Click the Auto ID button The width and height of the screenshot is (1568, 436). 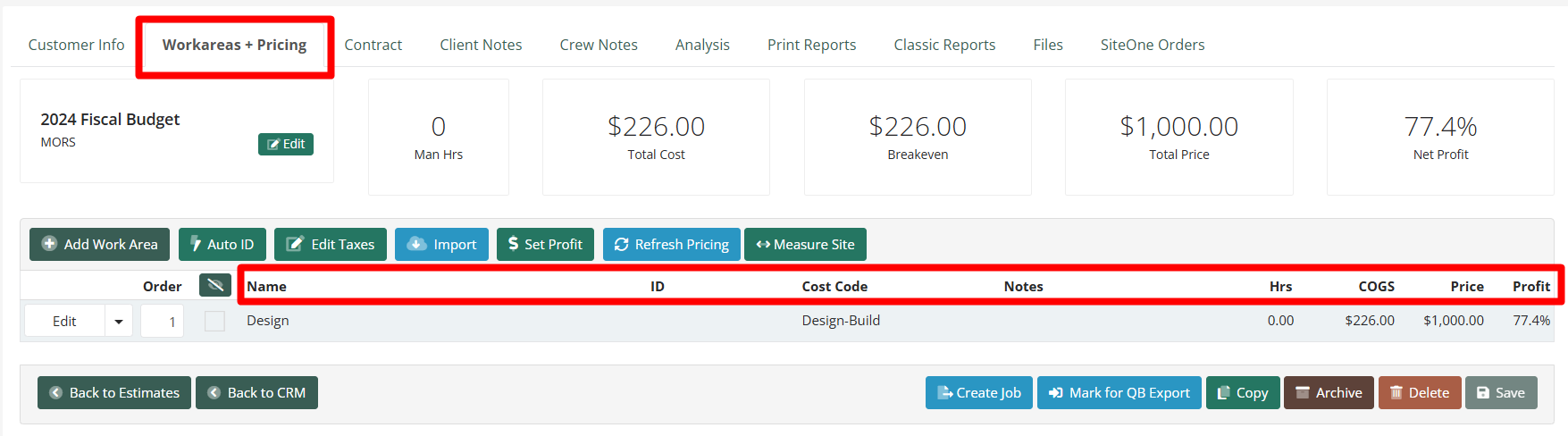click(x=222, y=244)
